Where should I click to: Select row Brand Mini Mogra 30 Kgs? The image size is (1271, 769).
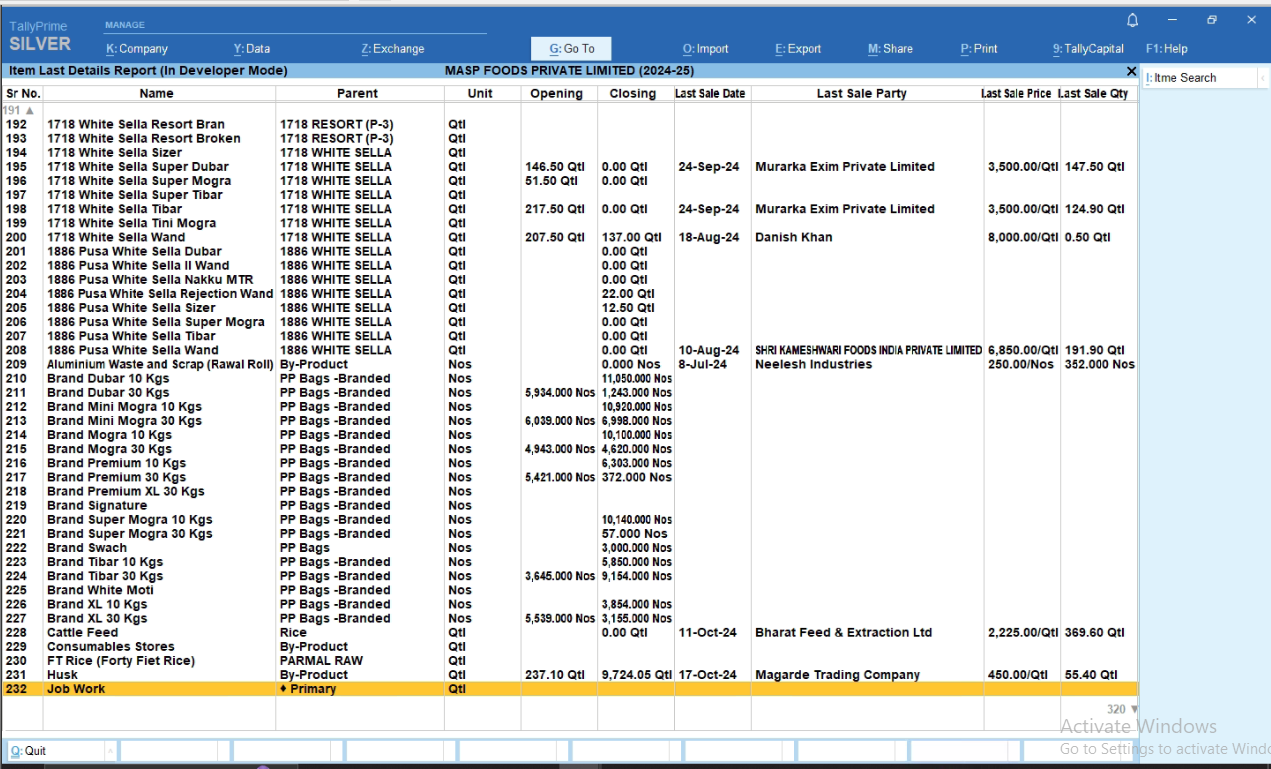coord(570,421)
